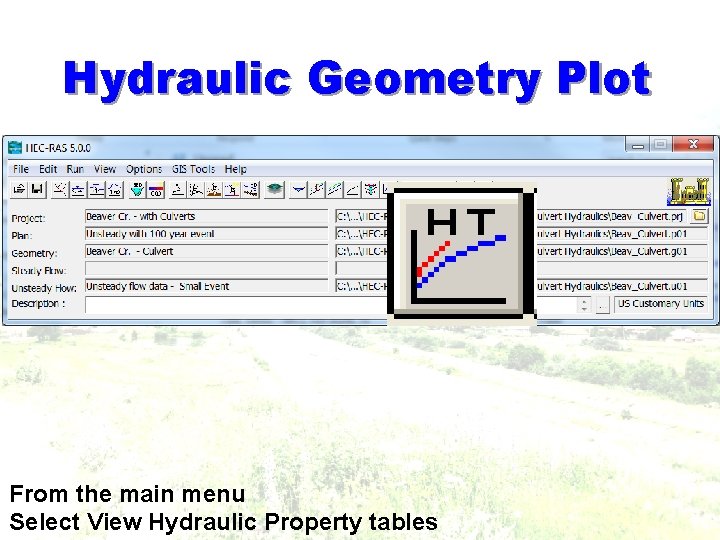The height and width of the screenshot is (540, 720).
Task: Open the View menu
Action: (x=105, y=169)
